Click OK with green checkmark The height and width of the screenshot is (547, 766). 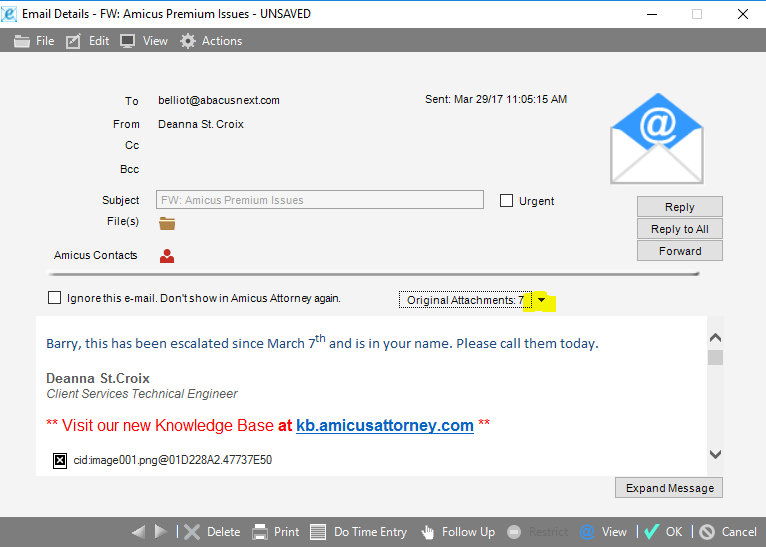pyautogui.click(x=663, y=532)
